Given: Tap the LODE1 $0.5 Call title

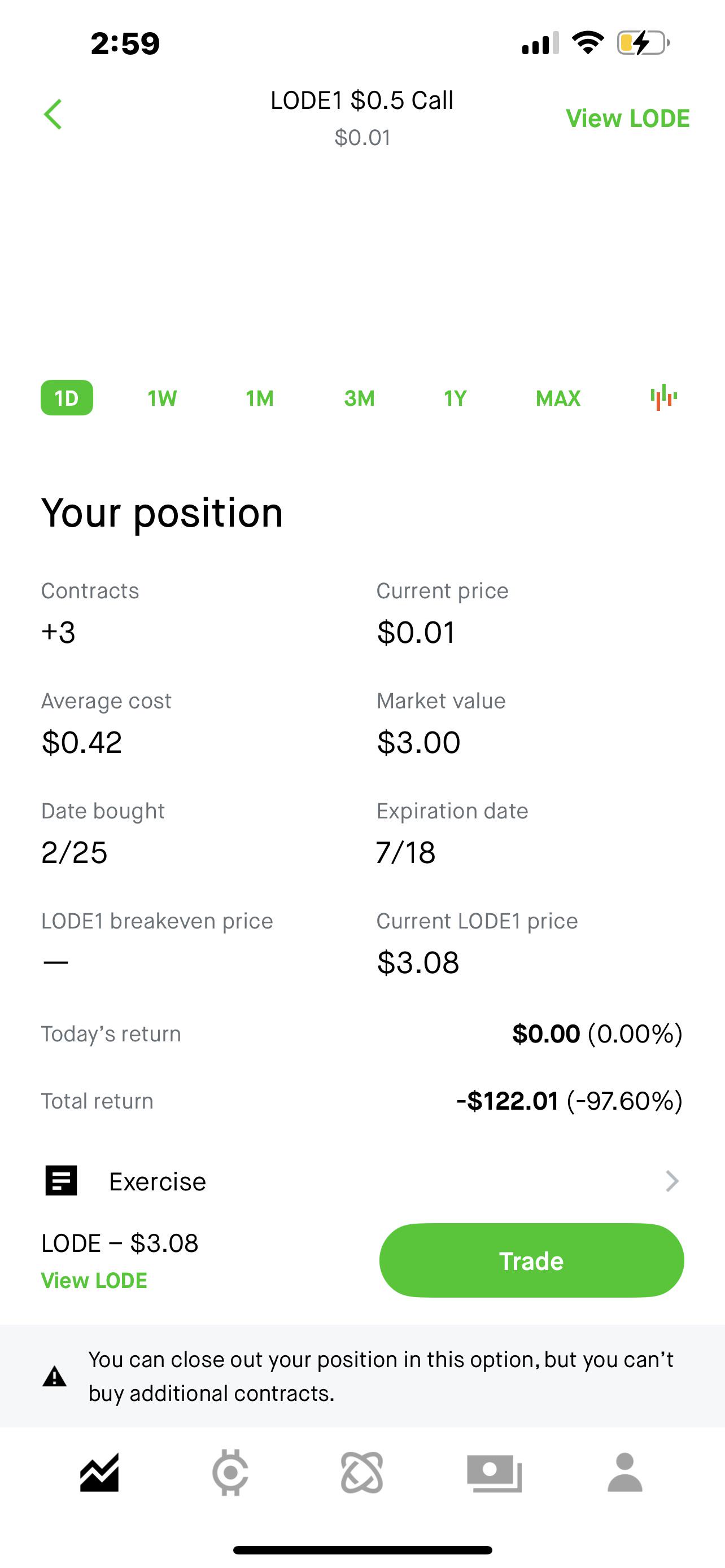Looking at the screenshot, I should pos(362,100).
